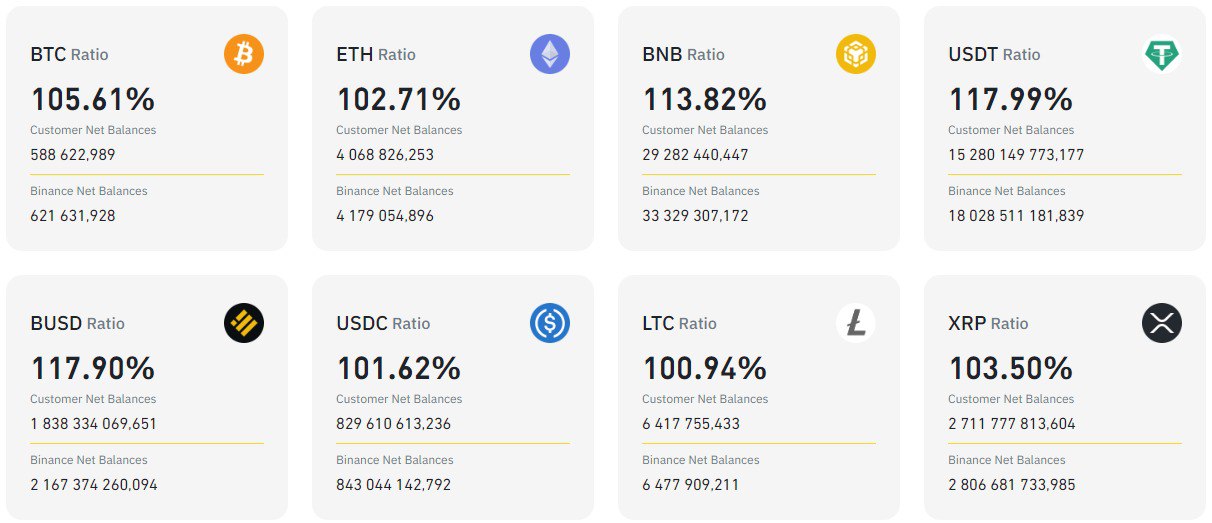Click the orange Bitcoin icon
The image size is (1212, 523).
[x=244, y=54]
